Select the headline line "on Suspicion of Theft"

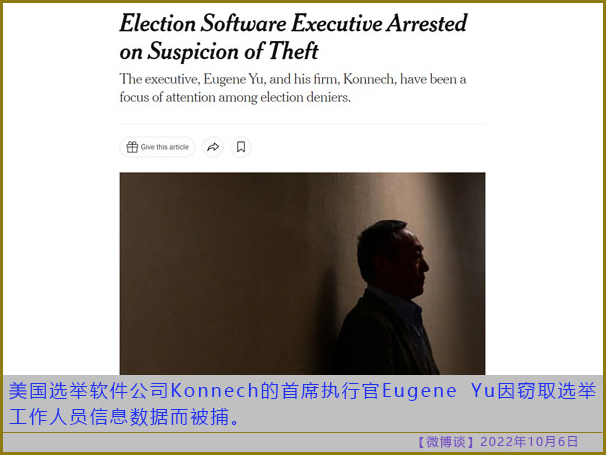click(x=219, y=51)
